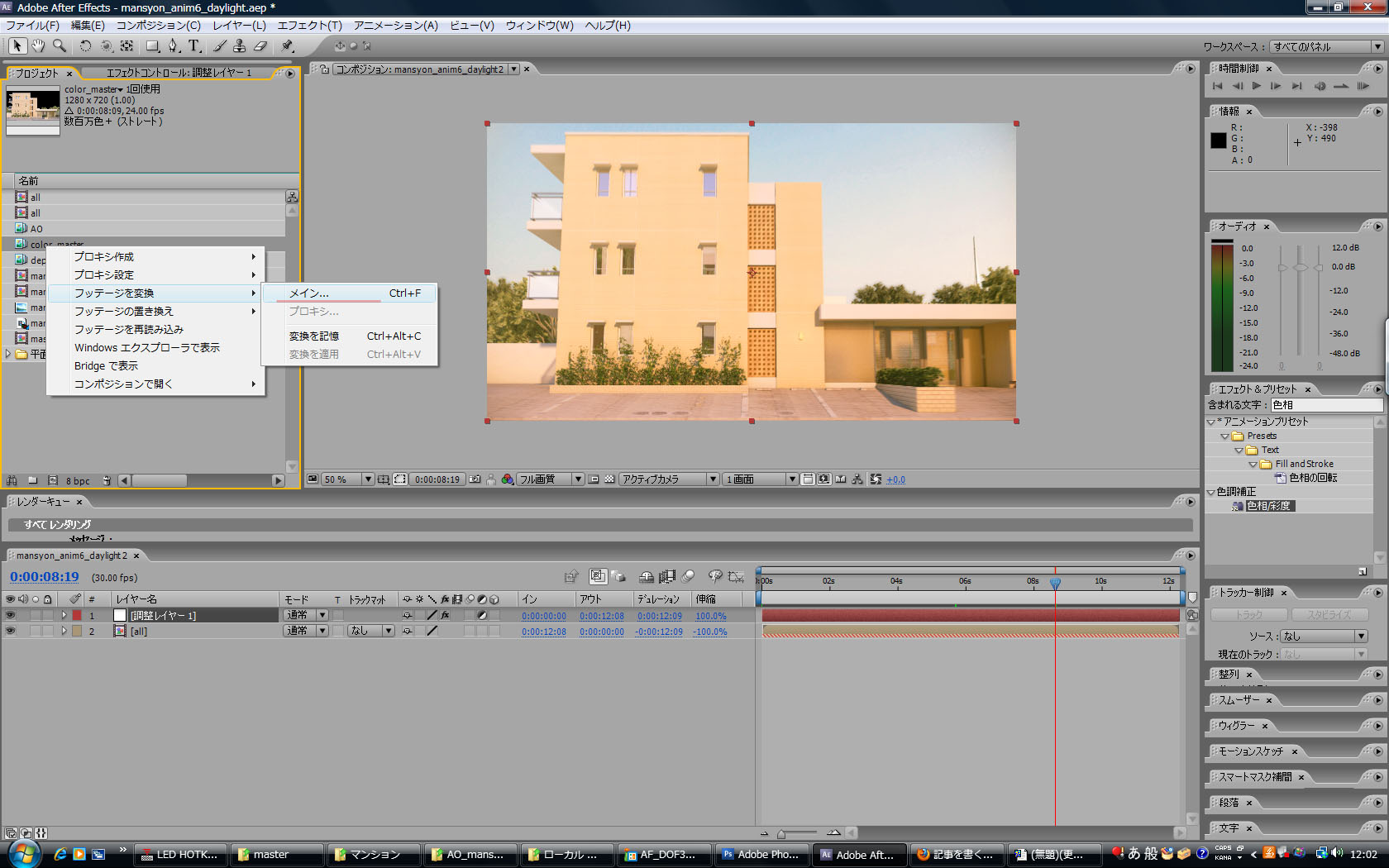The image size is (1389, 868).
Task: Choose 変換を記憶 from the submenu
Action: tap(349, 336)
